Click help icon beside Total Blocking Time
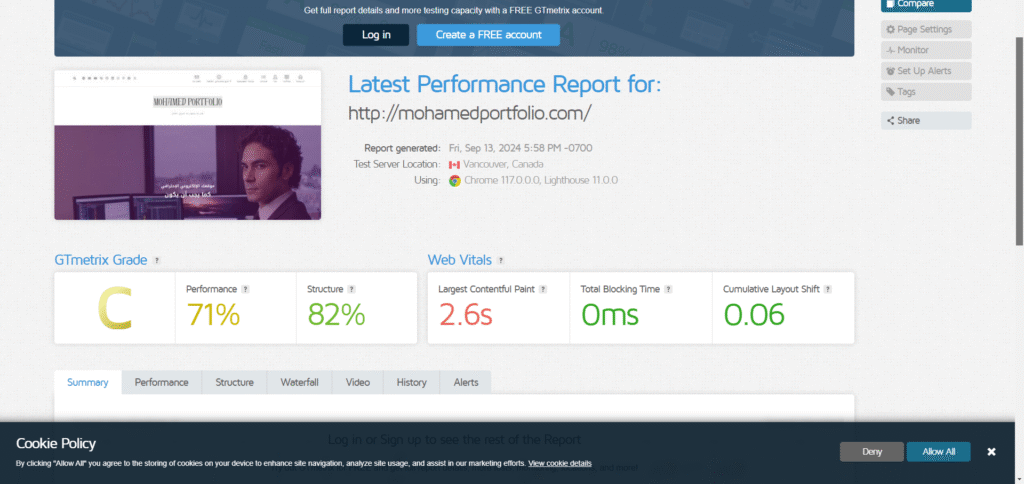The image size is (1024, 484). pos(668,289)
